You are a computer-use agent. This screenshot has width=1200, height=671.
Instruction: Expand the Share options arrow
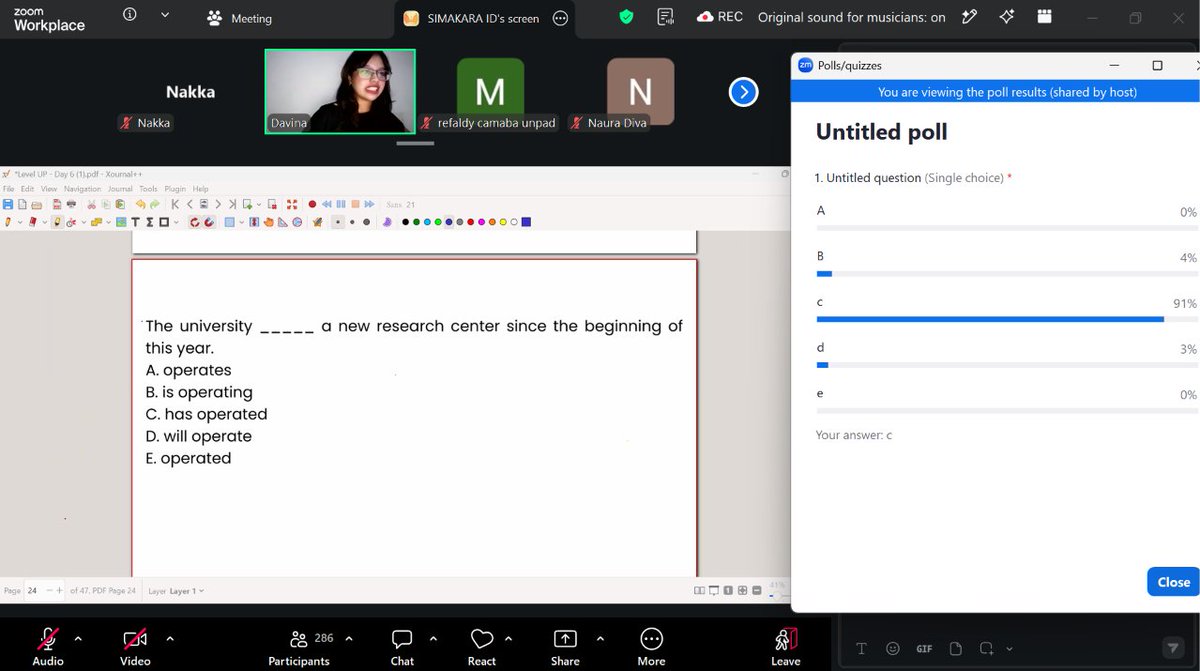600,638
